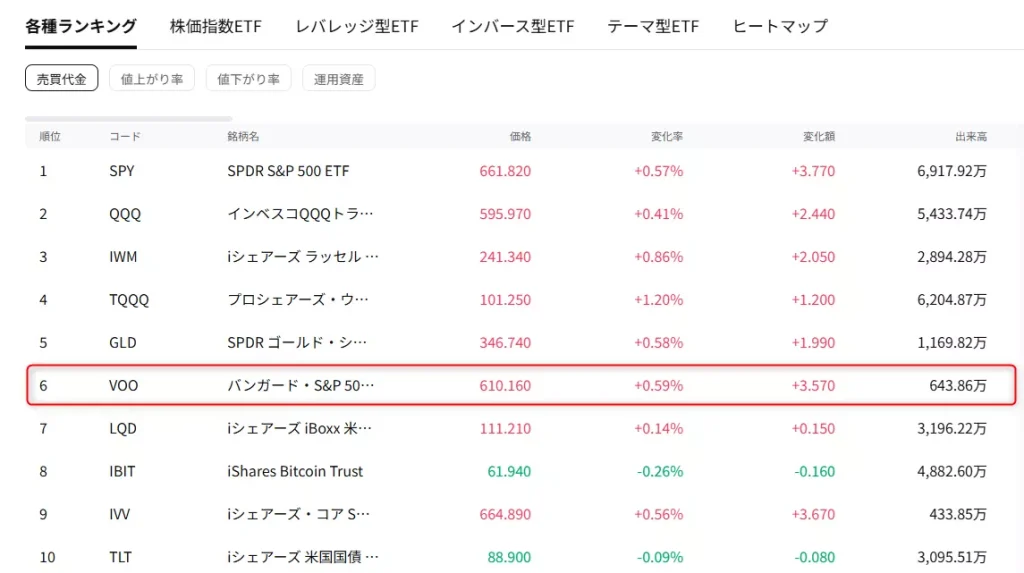Viewport: 1024px width, 573px height.
Task: Choose the 値下がり率 ranking filter
Action: click(249, 79)
